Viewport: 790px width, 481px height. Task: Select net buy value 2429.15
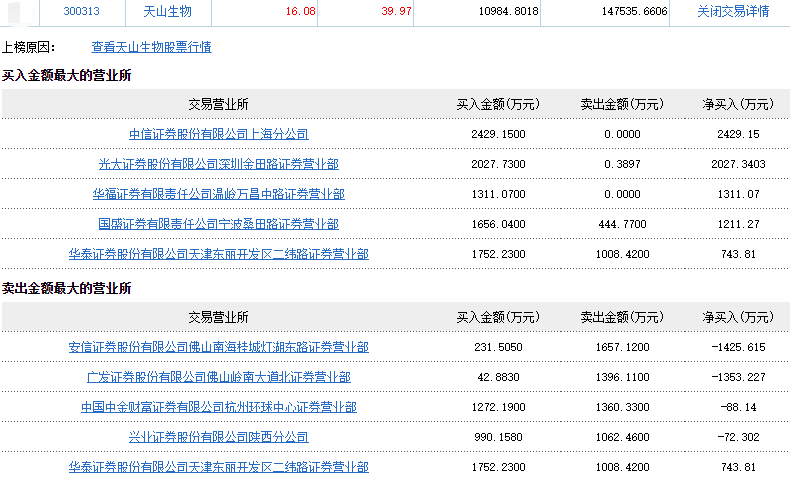[738, 134]
